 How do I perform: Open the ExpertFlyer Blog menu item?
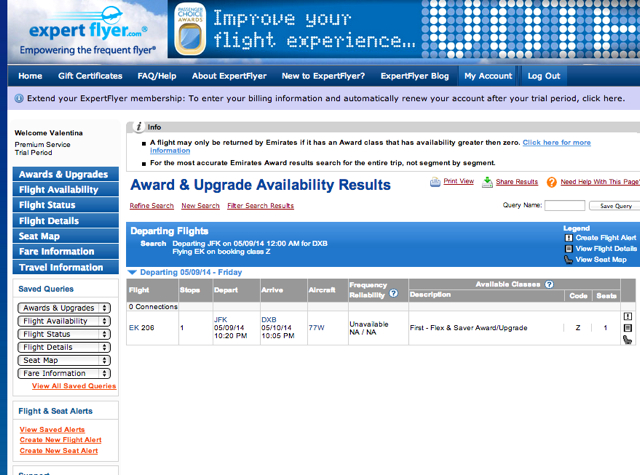click(415, 76)
